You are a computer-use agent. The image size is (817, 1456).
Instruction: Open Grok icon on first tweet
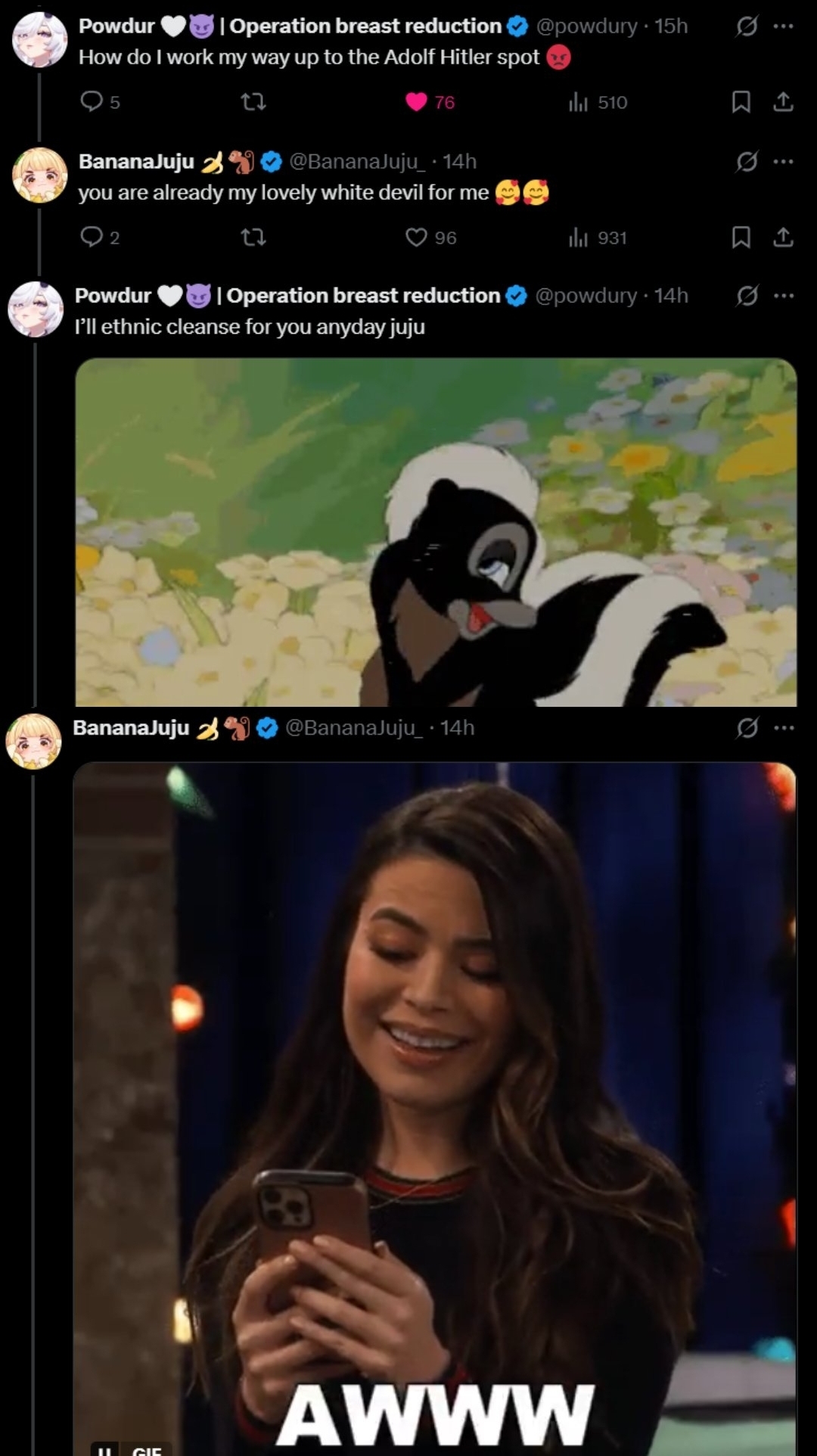tap(747, 26)
